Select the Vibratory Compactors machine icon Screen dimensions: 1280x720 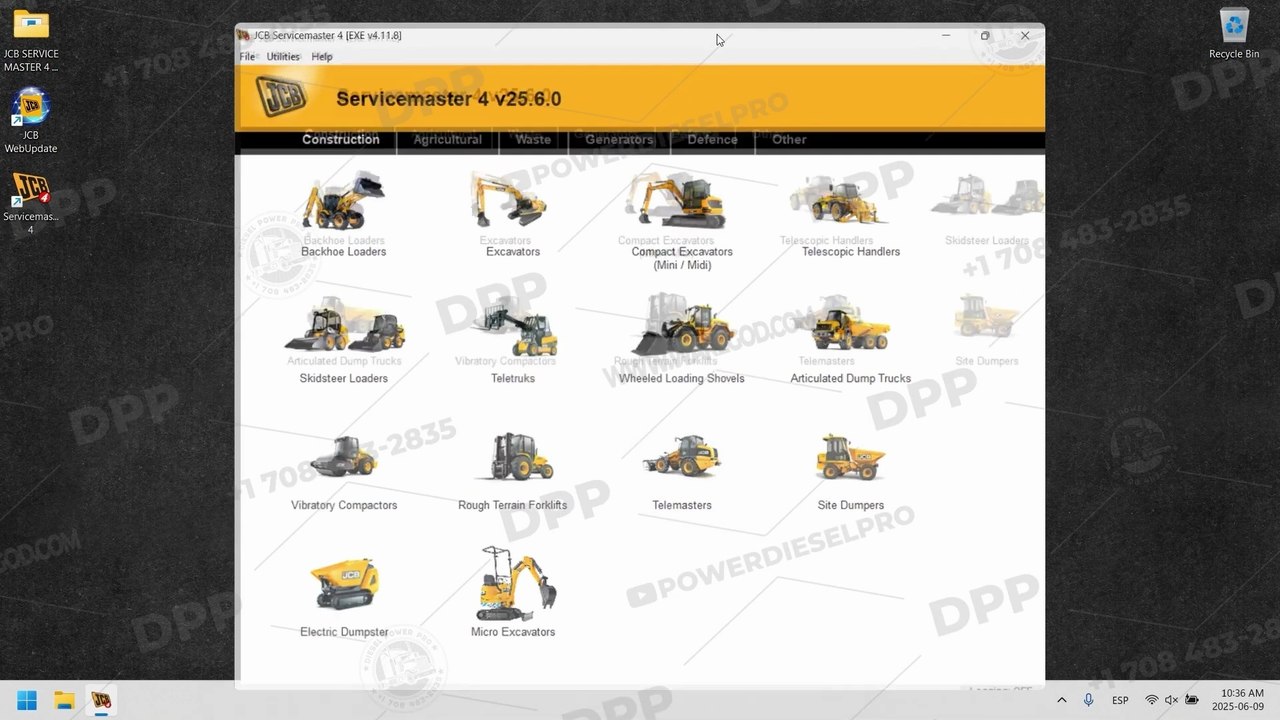pyautogui.click(x=345, y=457)
